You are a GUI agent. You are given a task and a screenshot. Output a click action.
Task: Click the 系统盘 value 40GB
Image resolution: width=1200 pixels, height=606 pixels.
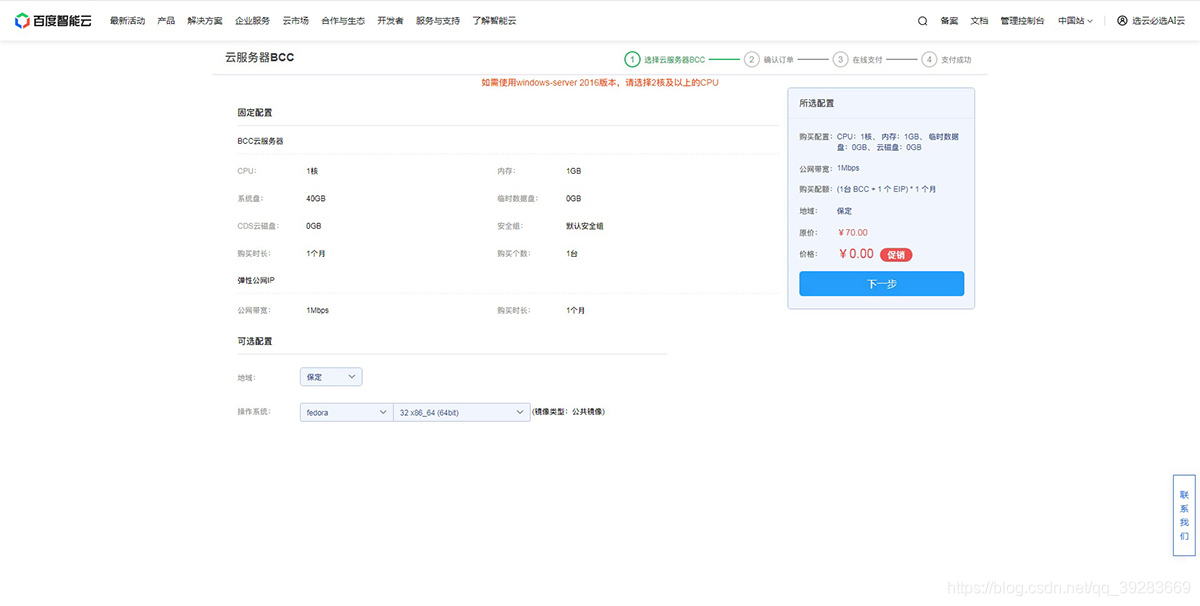316,198
